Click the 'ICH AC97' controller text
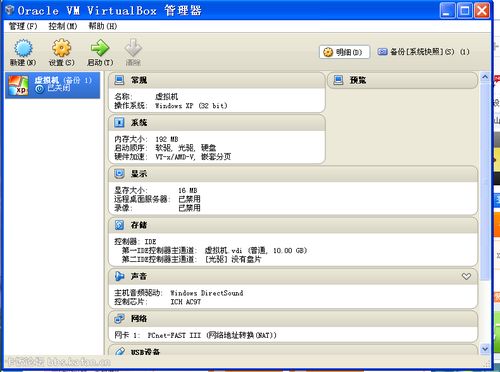This screenshot has width=500, height=372. point(186,302)
